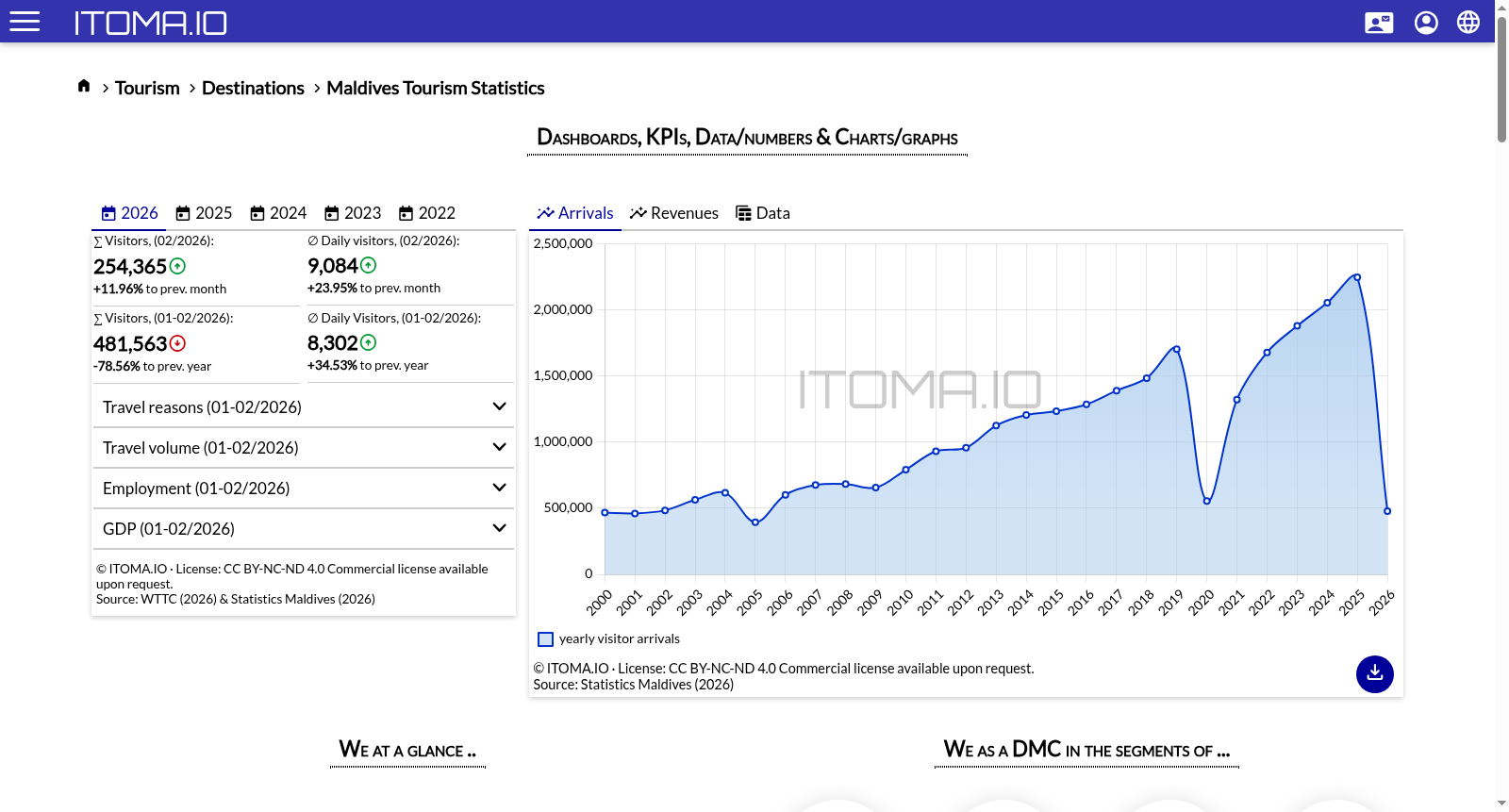Switch to the 2025 year tab

point(204,213)
